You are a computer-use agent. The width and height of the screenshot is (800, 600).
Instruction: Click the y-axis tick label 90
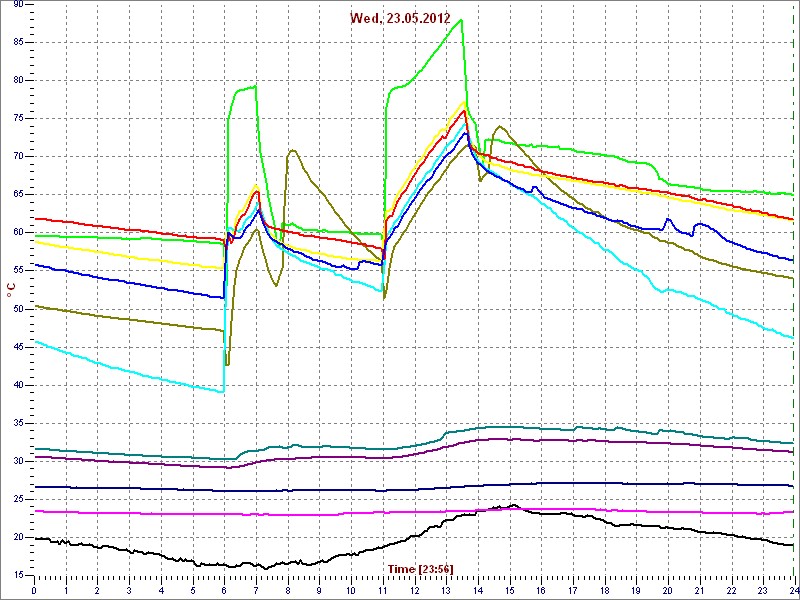17,4
